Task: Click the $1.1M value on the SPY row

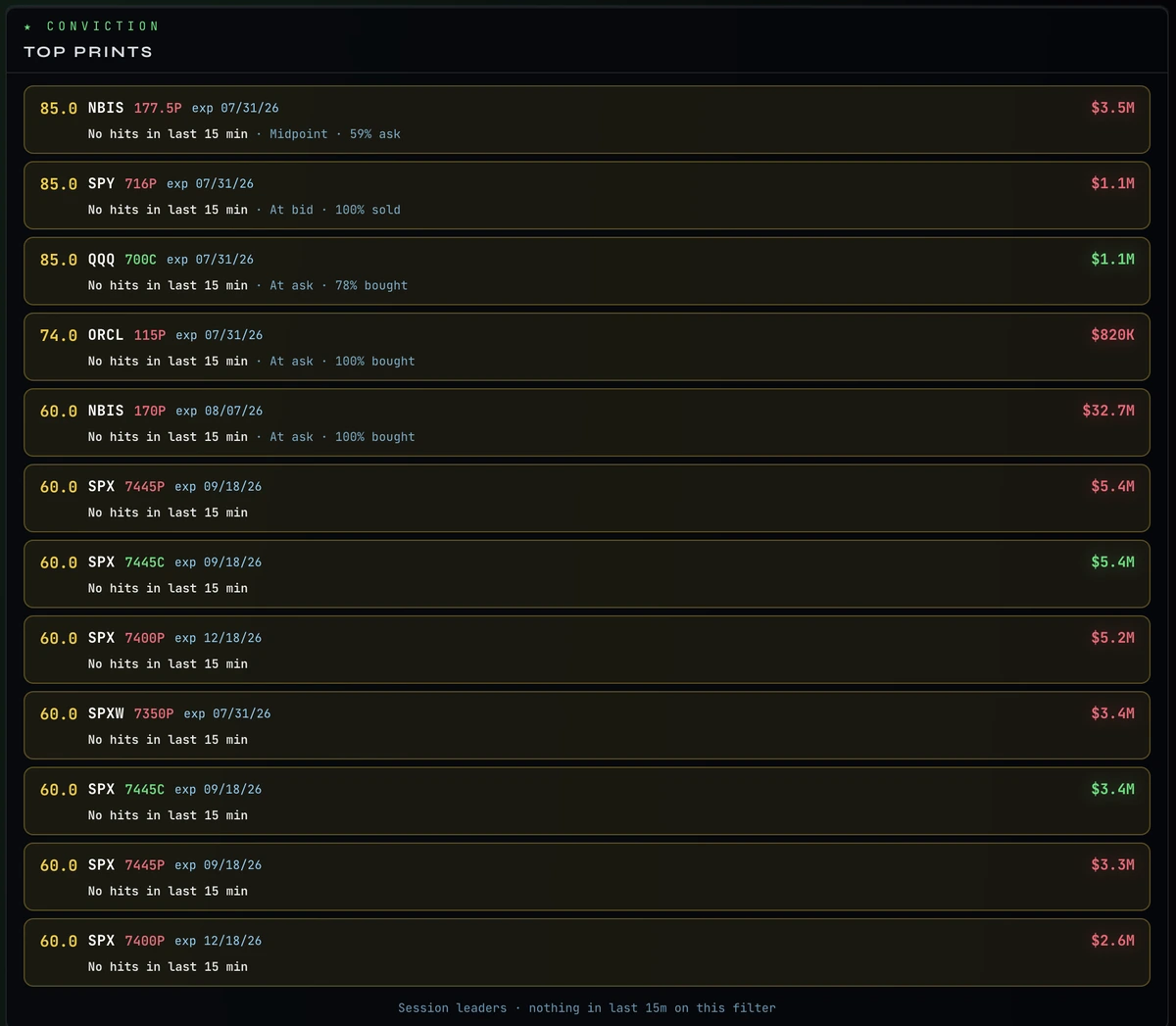Action: [1112, 183]
